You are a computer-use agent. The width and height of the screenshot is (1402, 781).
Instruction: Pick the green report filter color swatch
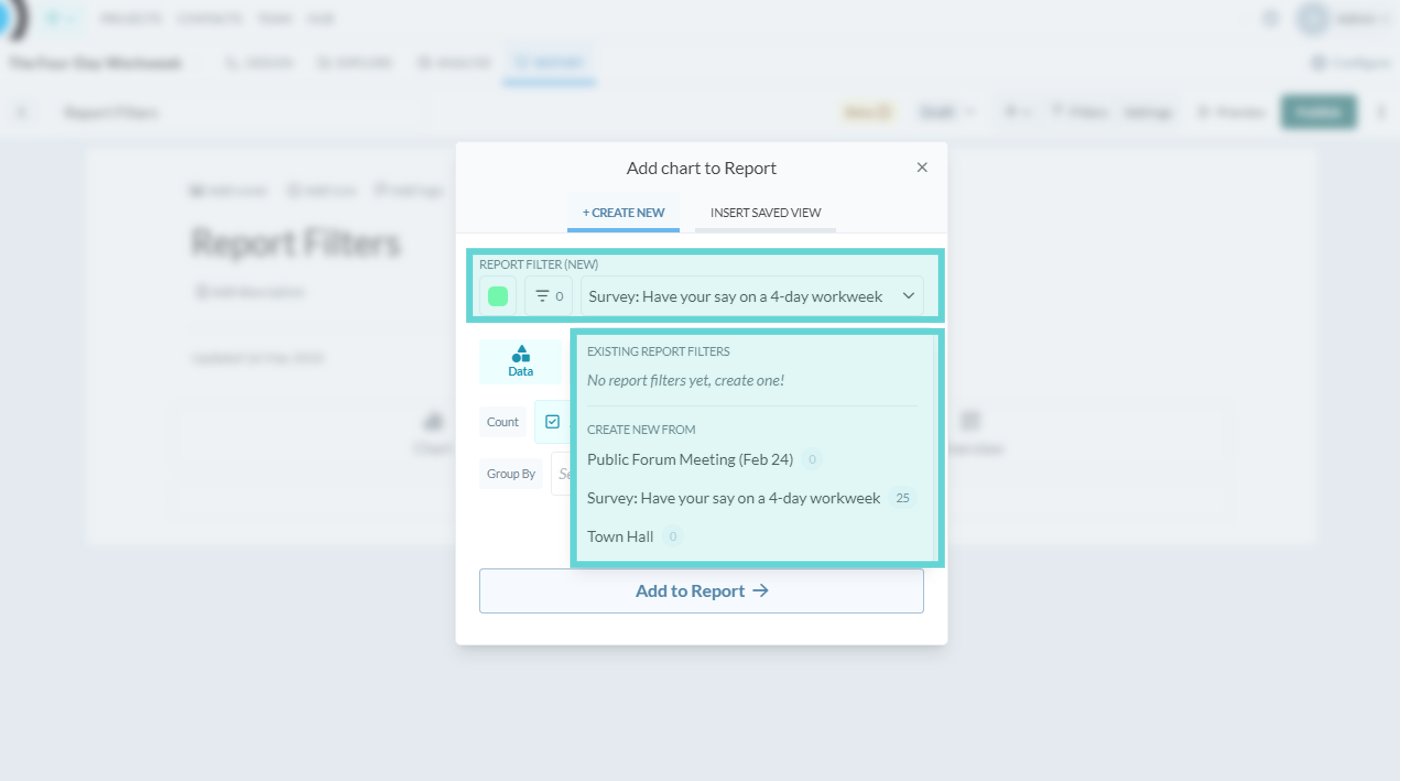pyautogui.click(x=498, y=296)
